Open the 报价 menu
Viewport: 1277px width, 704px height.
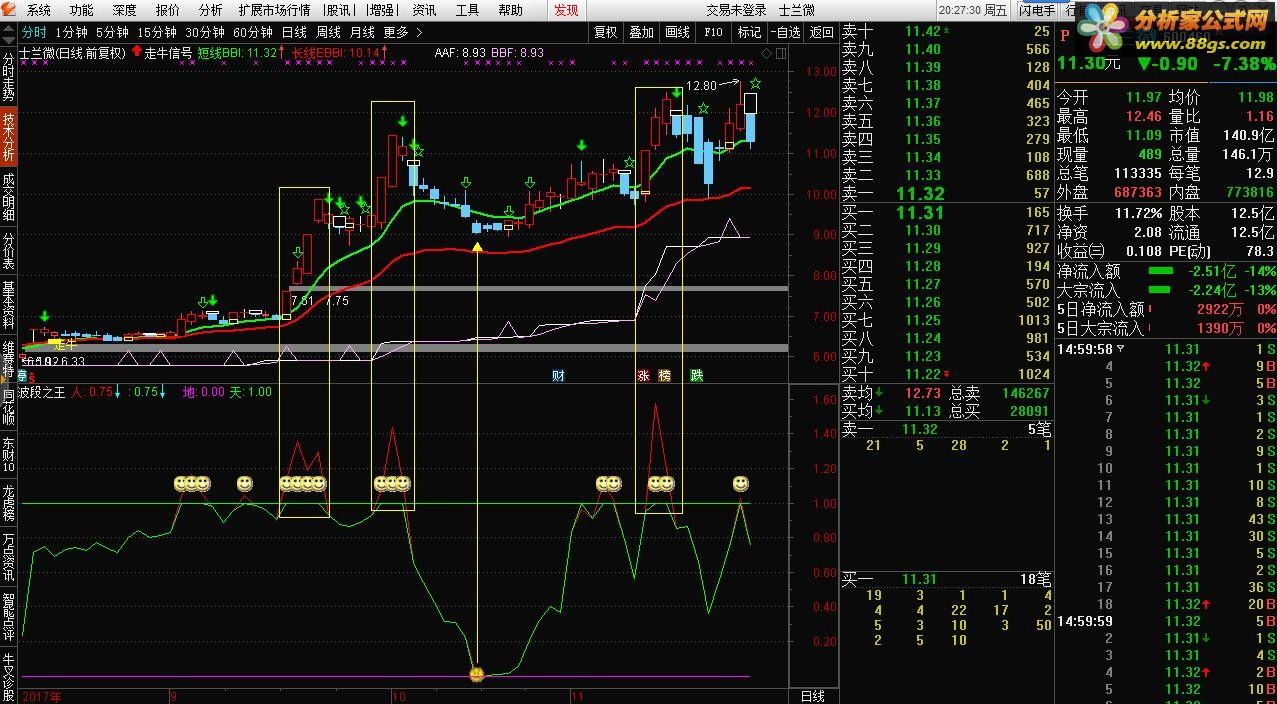click(167, 10)
